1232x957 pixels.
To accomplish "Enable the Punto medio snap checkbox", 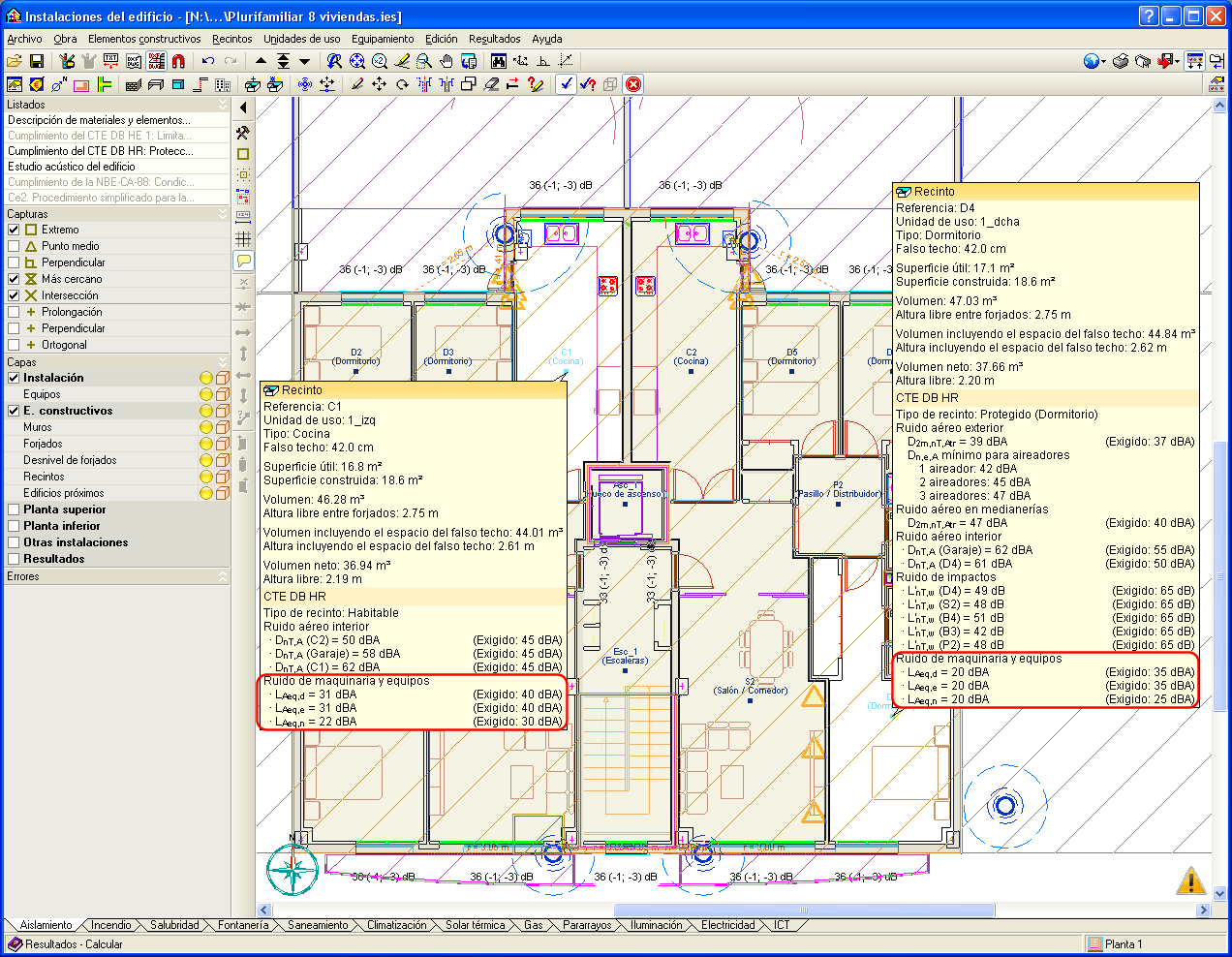I will tap(14, 246).
